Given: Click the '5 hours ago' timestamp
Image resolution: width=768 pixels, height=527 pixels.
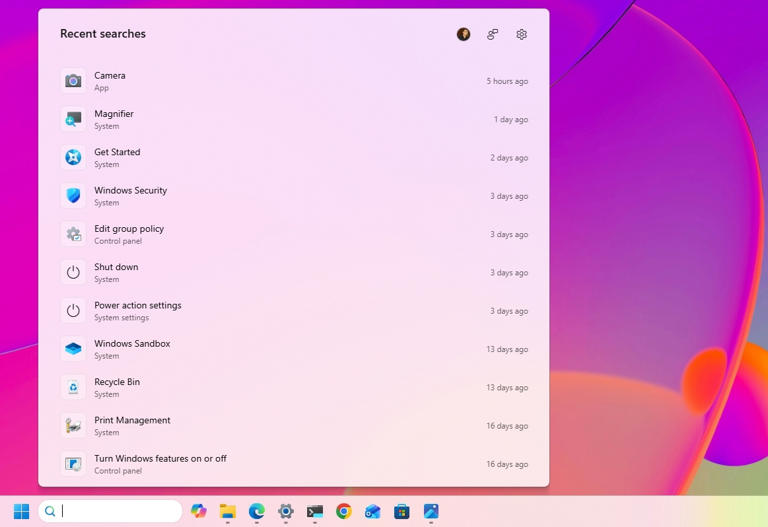Looking at the screenshot, I should (x=507, y=81).
